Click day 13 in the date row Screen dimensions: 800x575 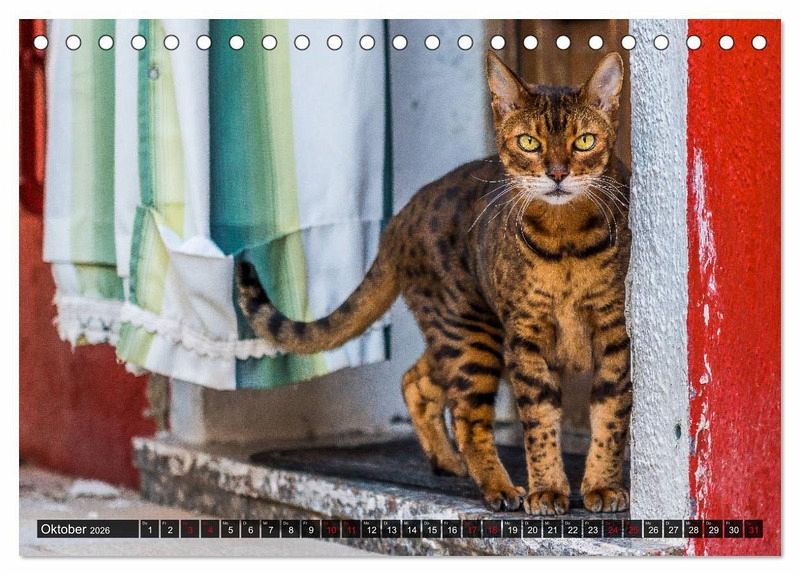(x=391, y=529)
